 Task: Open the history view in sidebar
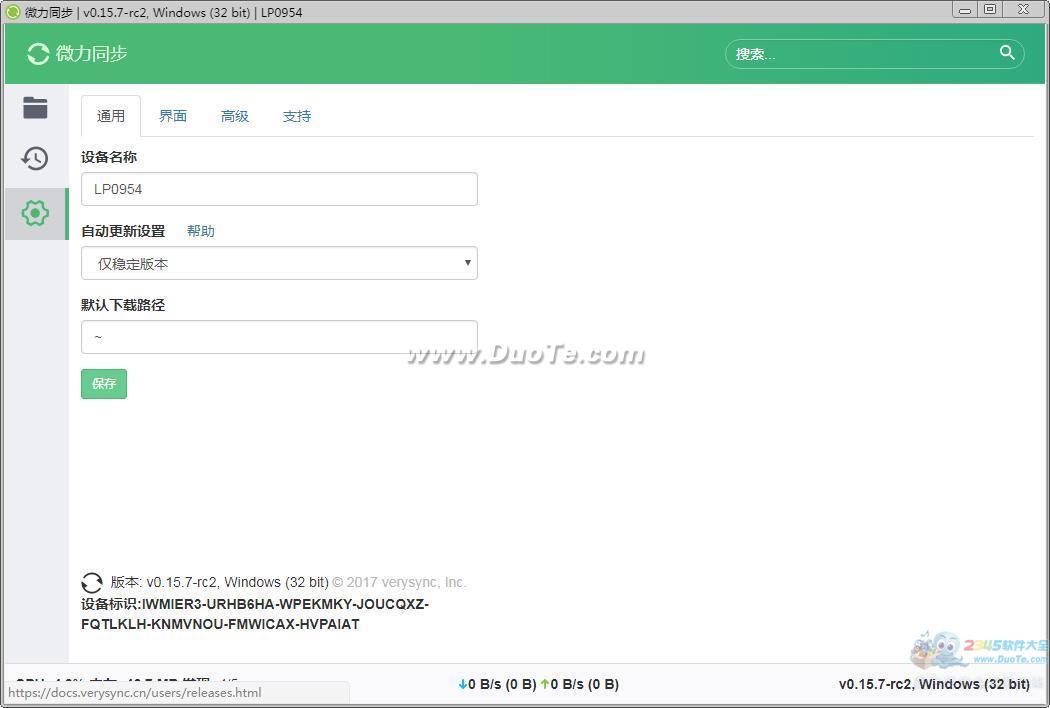(x=35, y=159)
